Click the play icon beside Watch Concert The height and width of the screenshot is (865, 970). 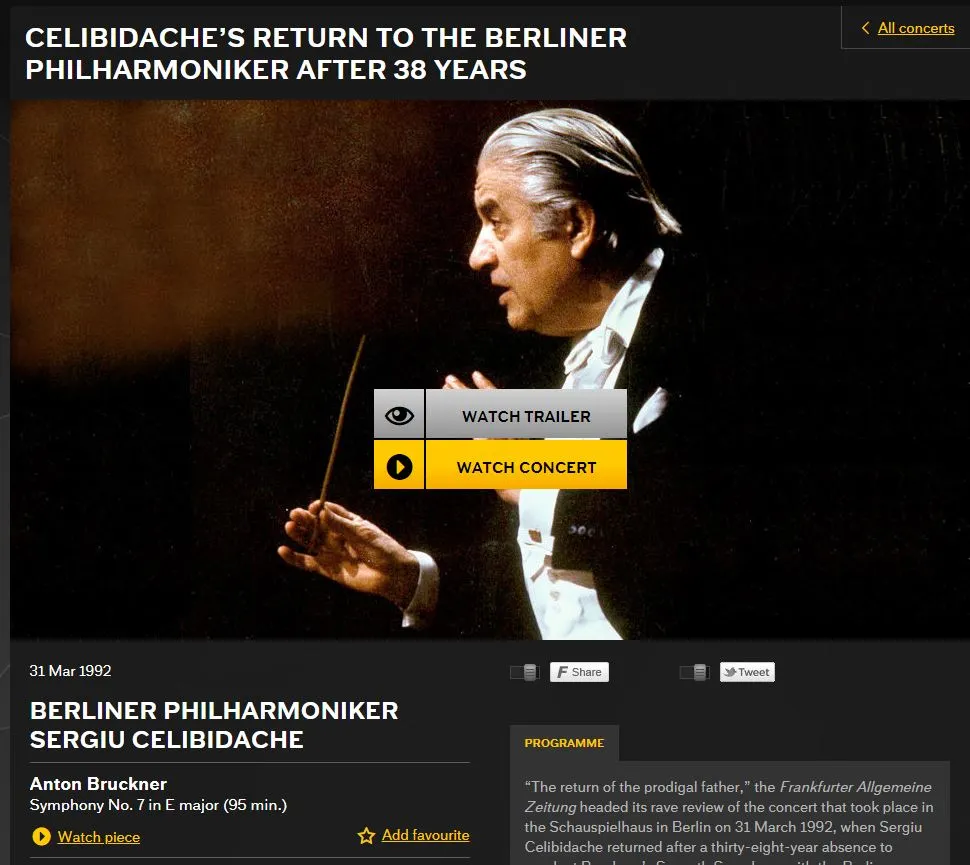pos(399,467)
